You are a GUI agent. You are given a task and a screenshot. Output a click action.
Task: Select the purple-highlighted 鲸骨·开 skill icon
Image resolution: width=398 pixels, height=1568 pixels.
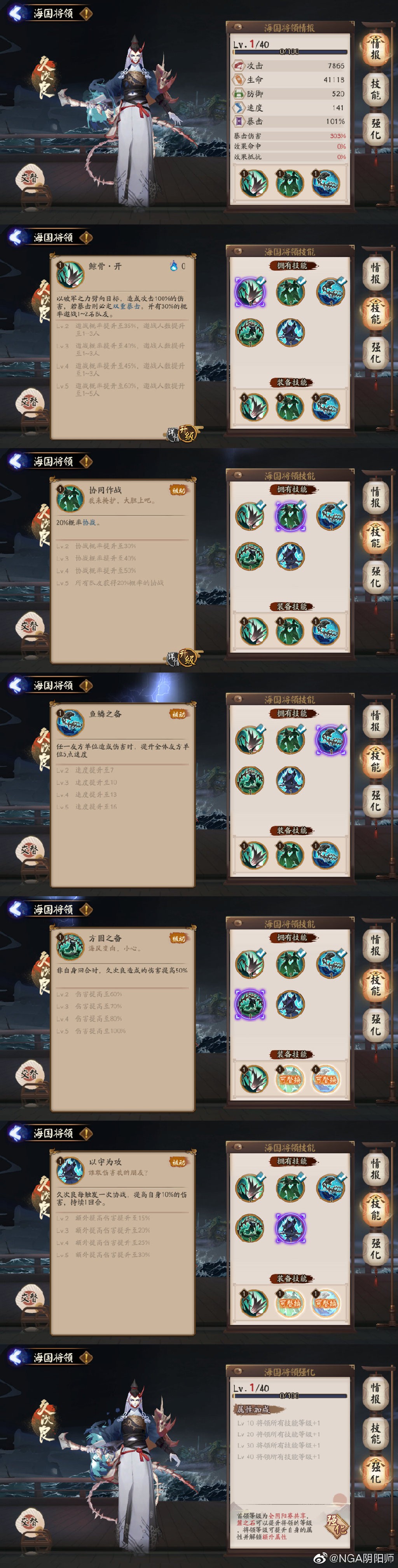[x=250, y=292]
